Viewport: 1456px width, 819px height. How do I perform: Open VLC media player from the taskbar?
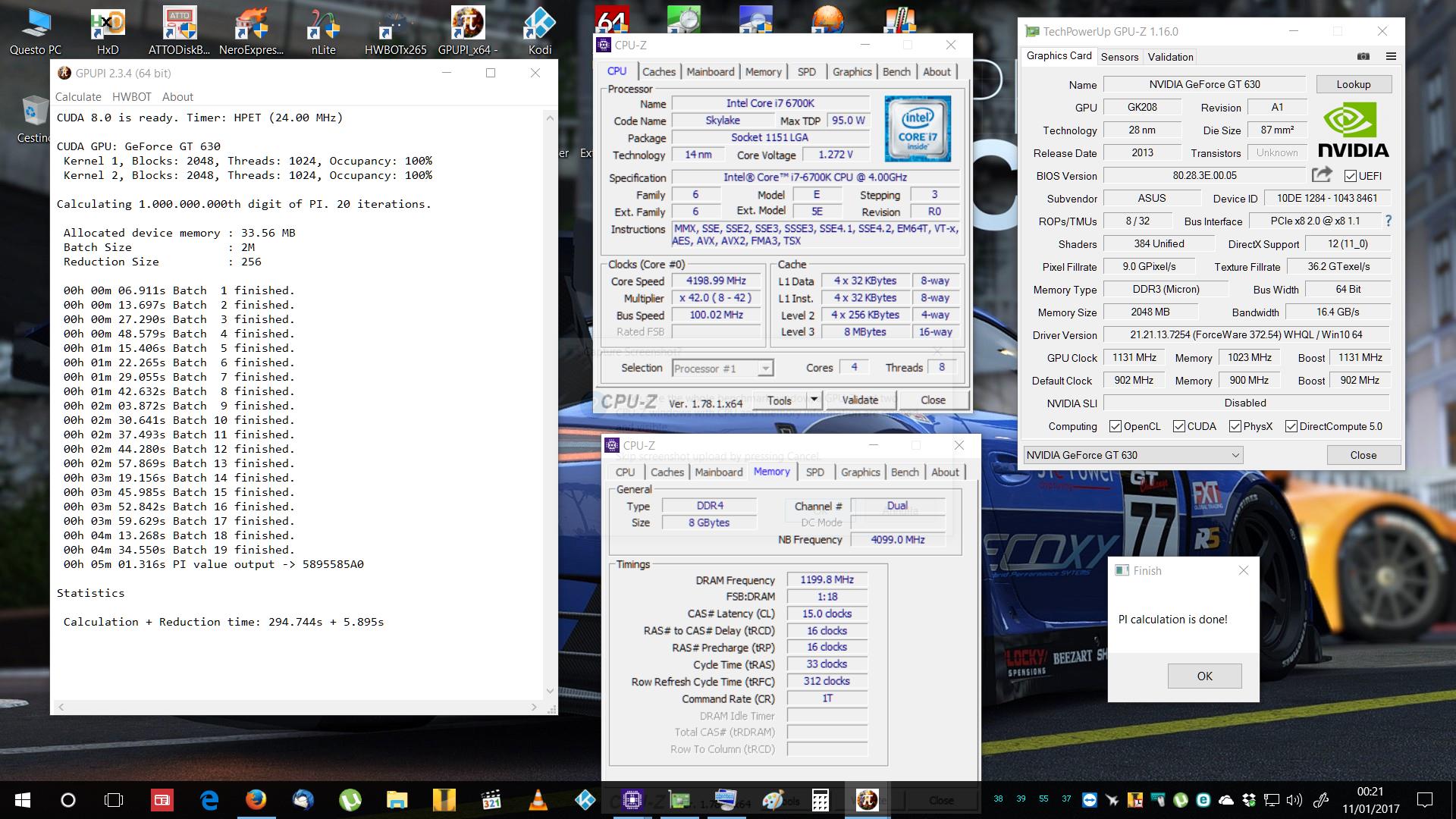coord(538,799)
